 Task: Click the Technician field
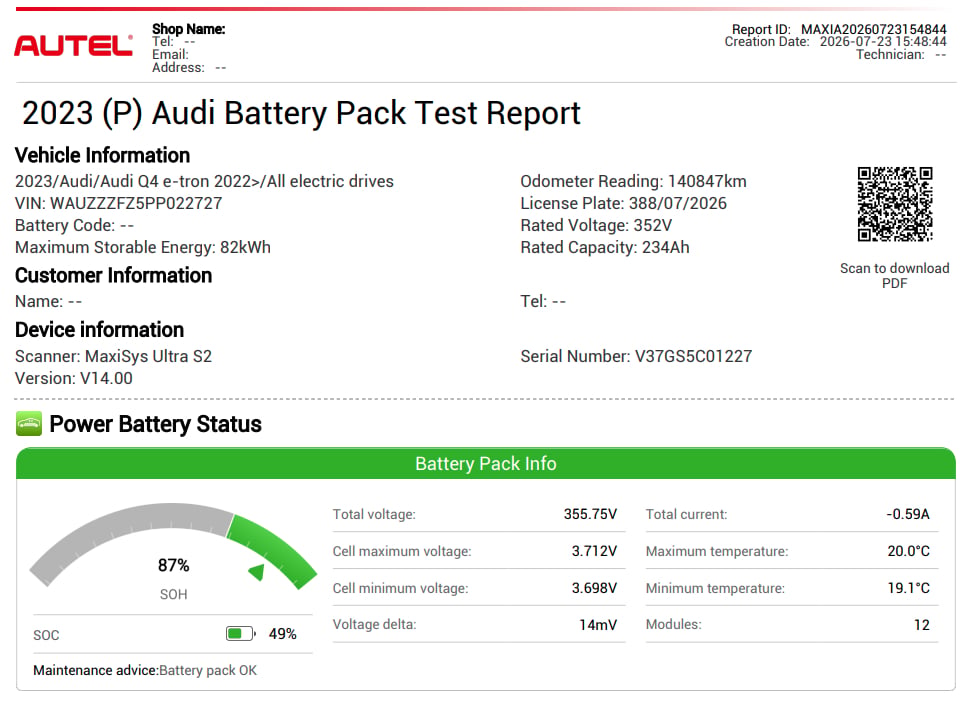[x=901, y=54]
